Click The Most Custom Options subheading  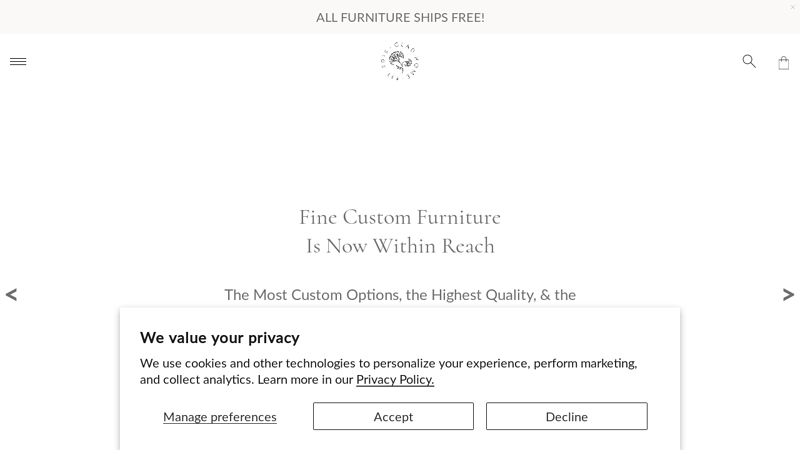pyautogui.click(x=400, y=295)
